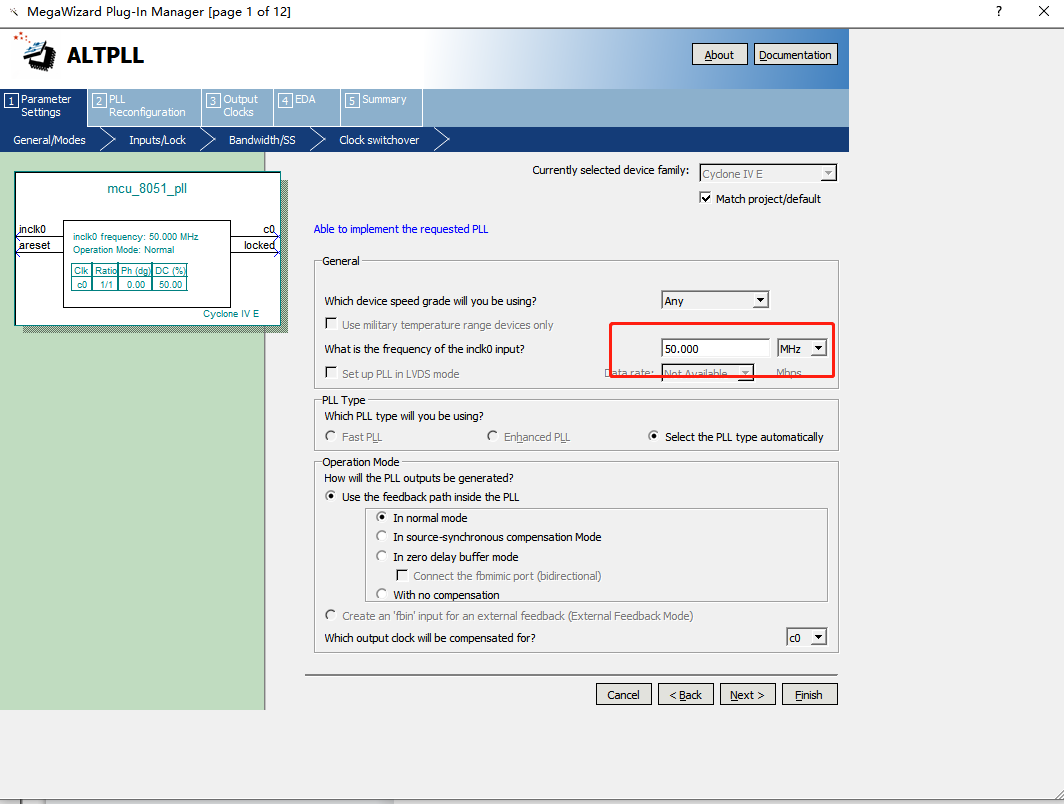
Task: Open the EDA tab
Action: click(307, 107)
